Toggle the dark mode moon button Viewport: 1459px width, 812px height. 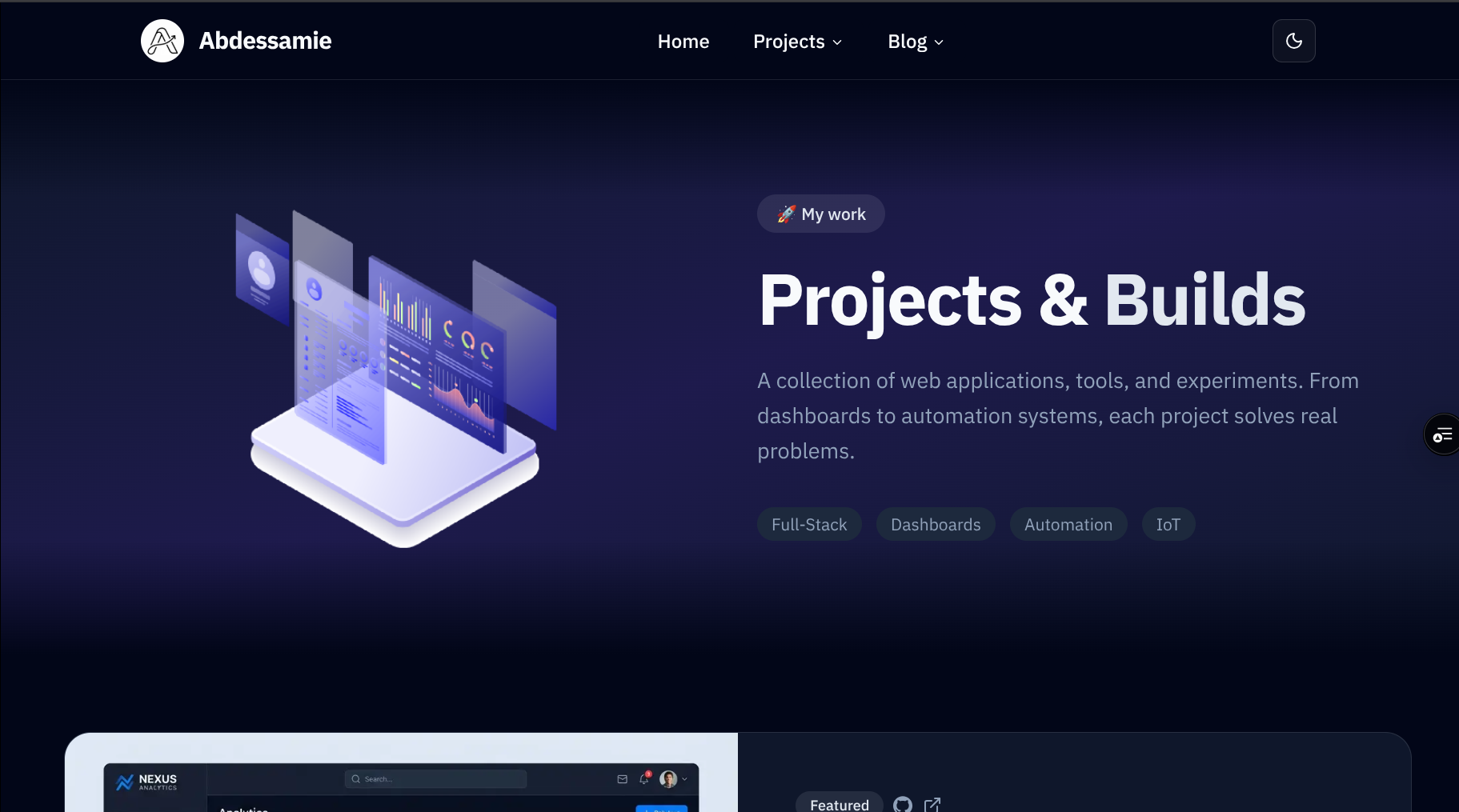1293,41
